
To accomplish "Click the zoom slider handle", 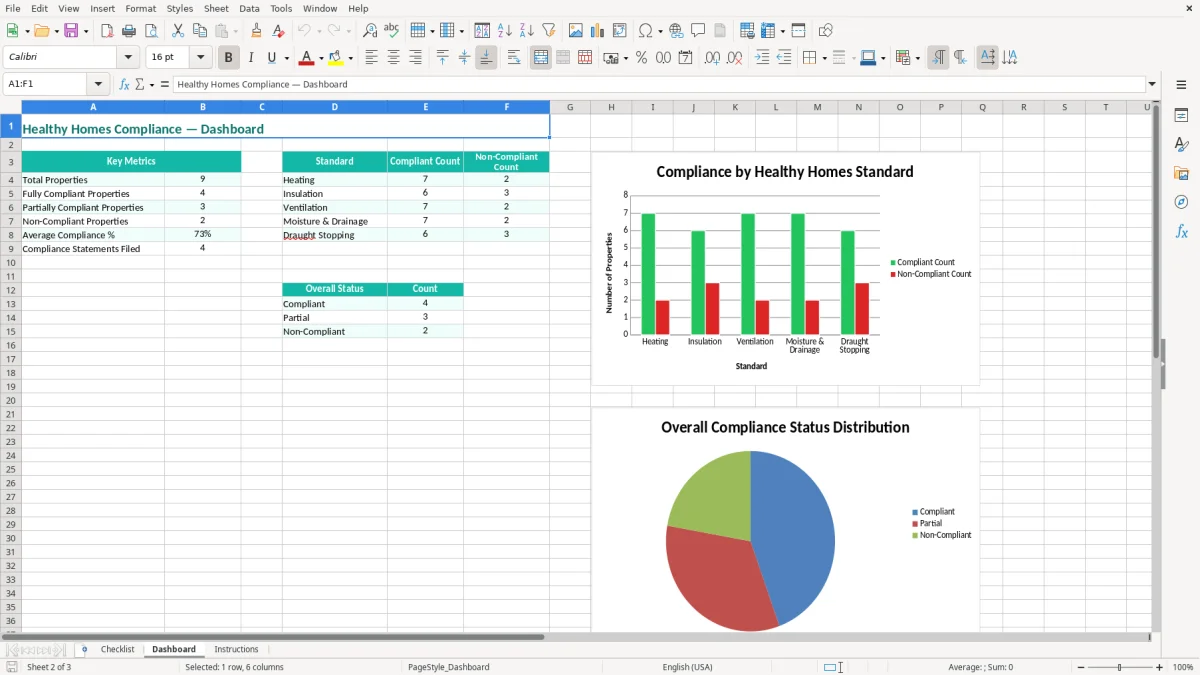I will 1119,667.
